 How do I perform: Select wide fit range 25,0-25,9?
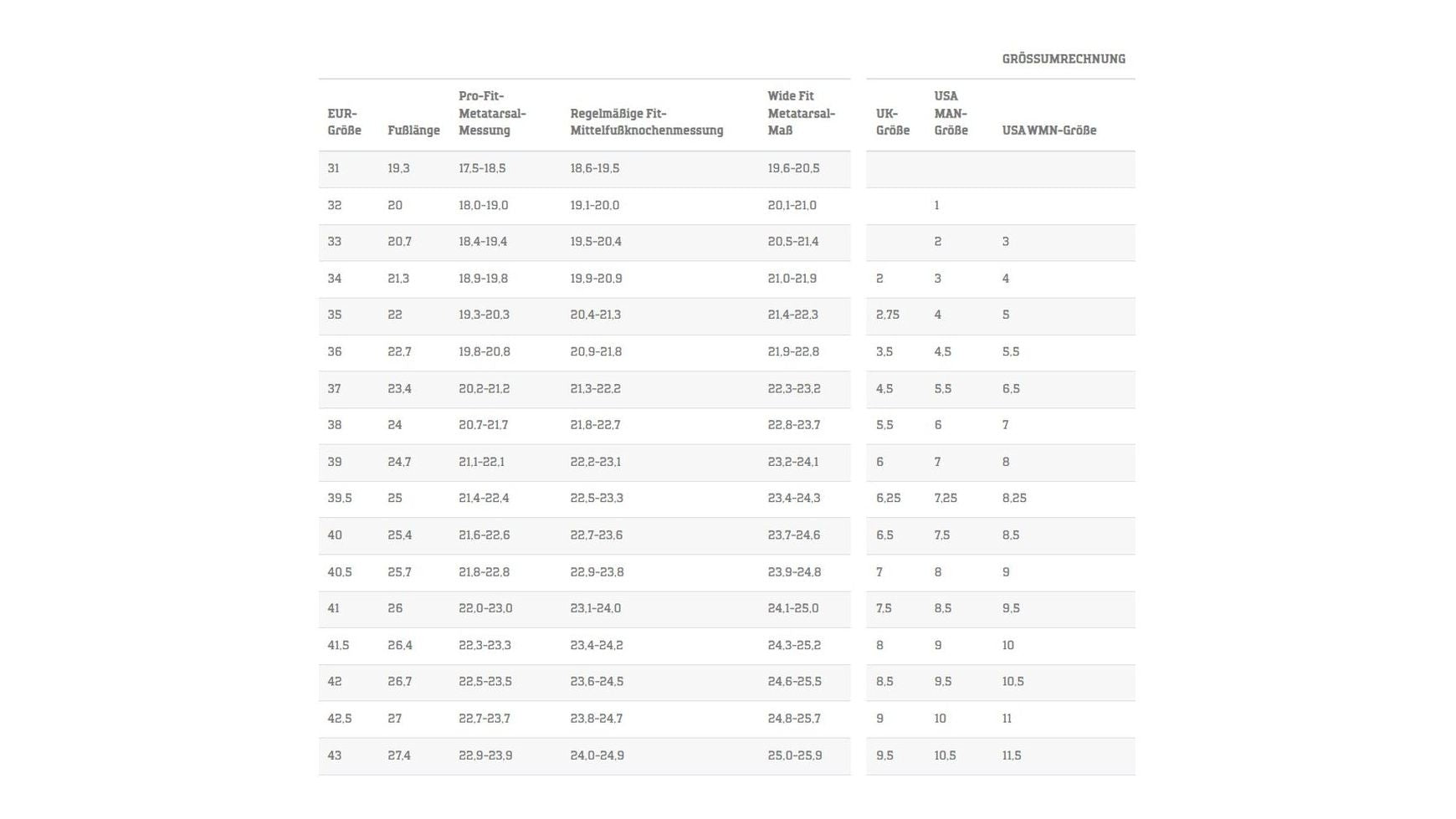[x=794, y=755]
